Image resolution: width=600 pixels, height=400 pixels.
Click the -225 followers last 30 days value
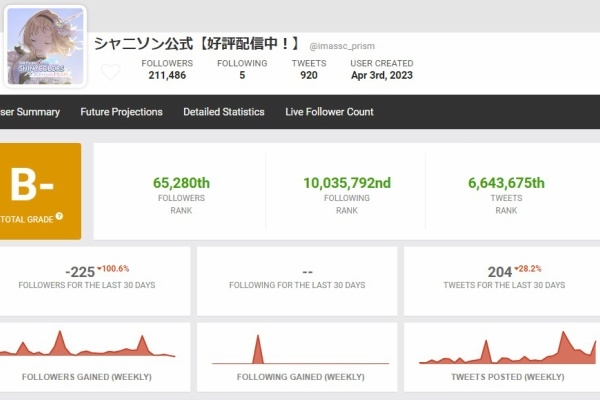pyautogui.click(x=80, y=272)
